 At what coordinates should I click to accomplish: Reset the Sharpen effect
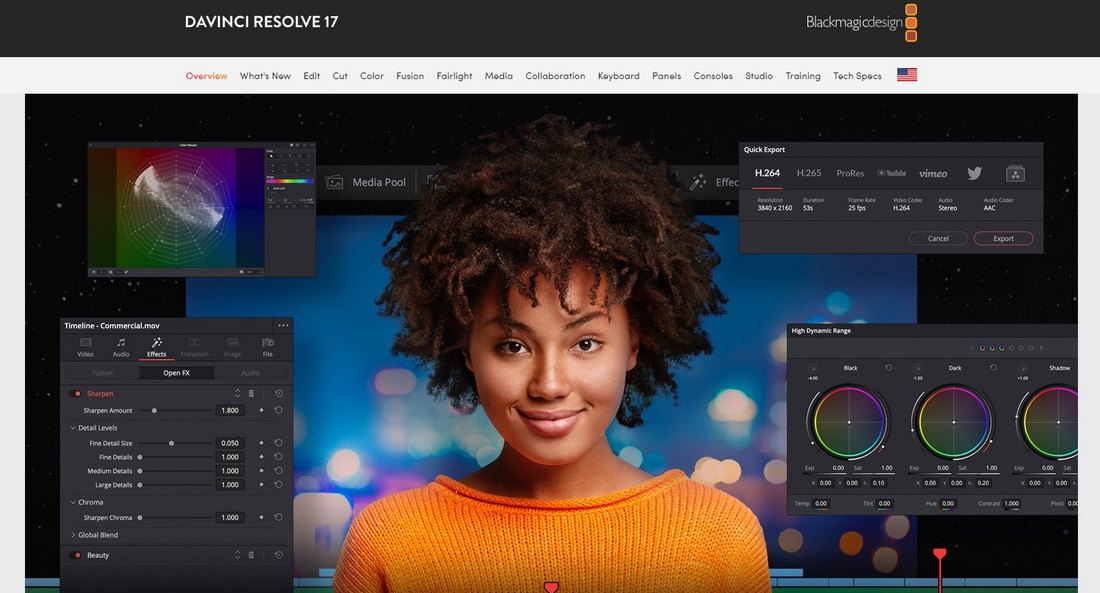tap(279, 394)
